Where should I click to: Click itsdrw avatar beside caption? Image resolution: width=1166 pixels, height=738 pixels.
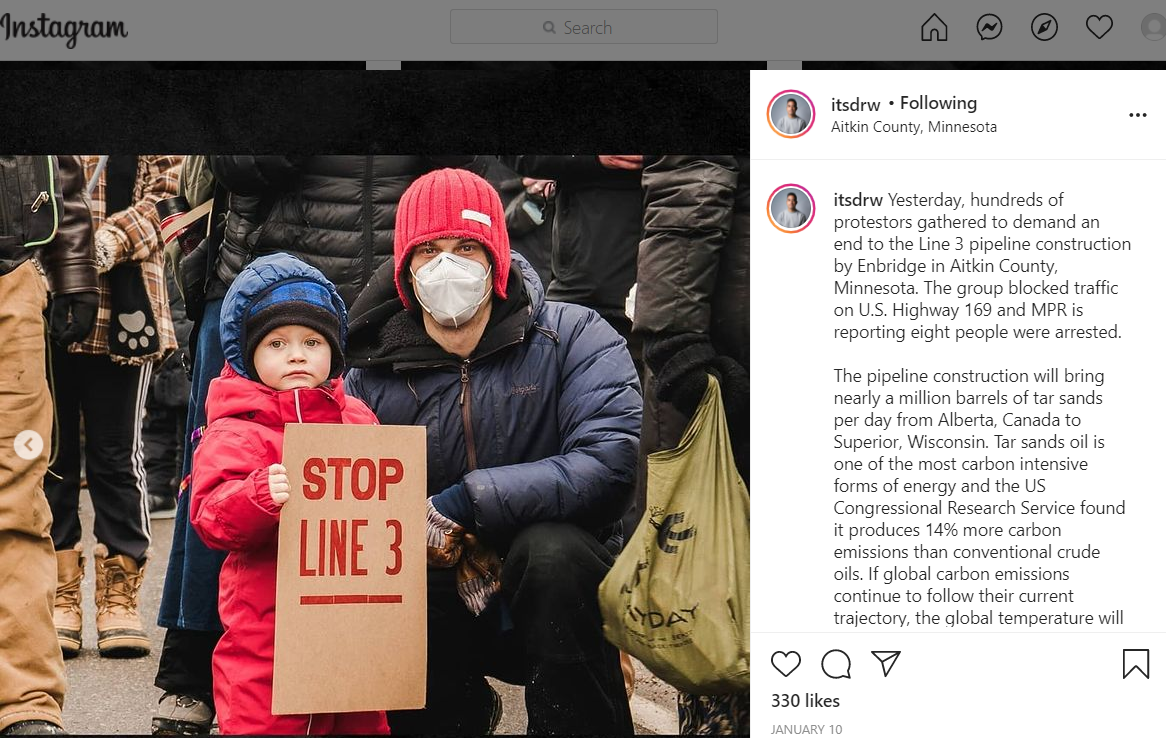(791, 209)
